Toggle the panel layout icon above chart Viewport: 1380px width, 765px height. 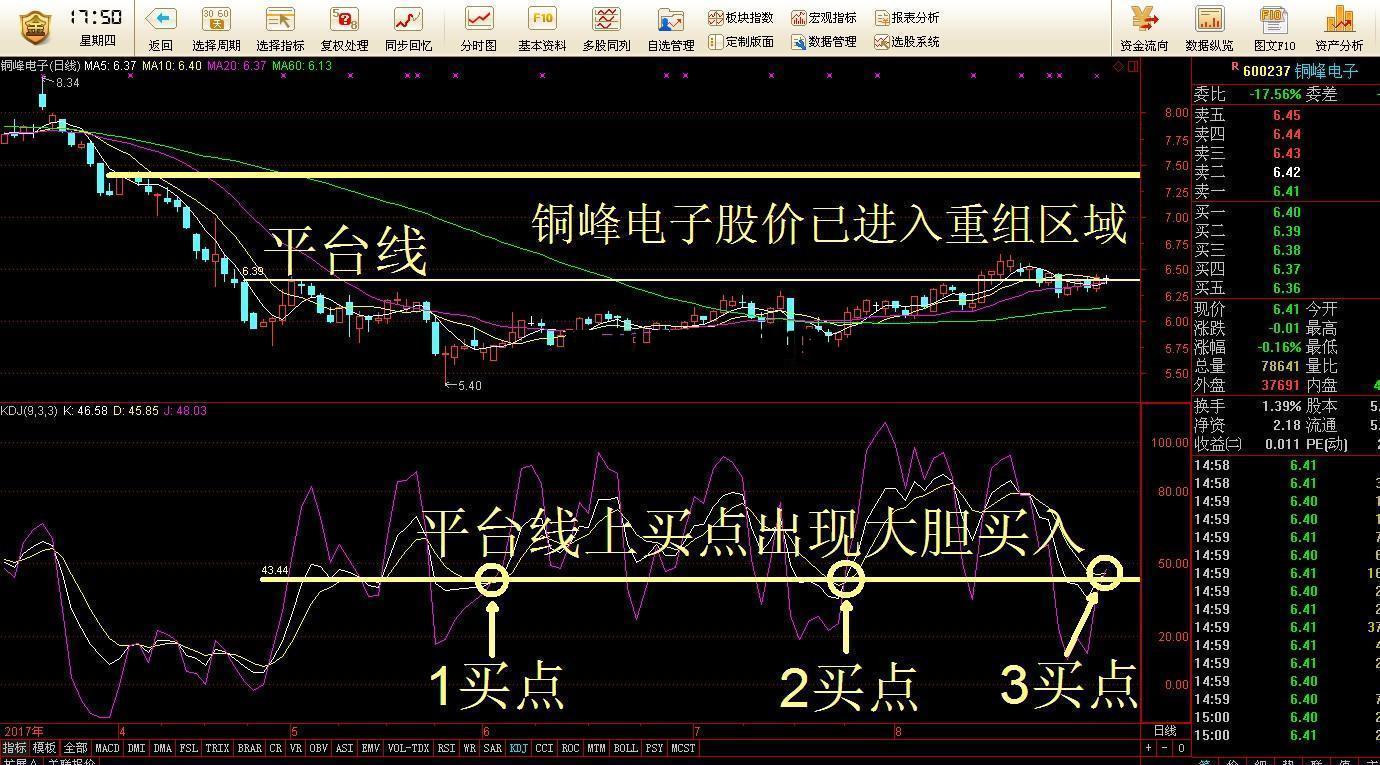1133,66
